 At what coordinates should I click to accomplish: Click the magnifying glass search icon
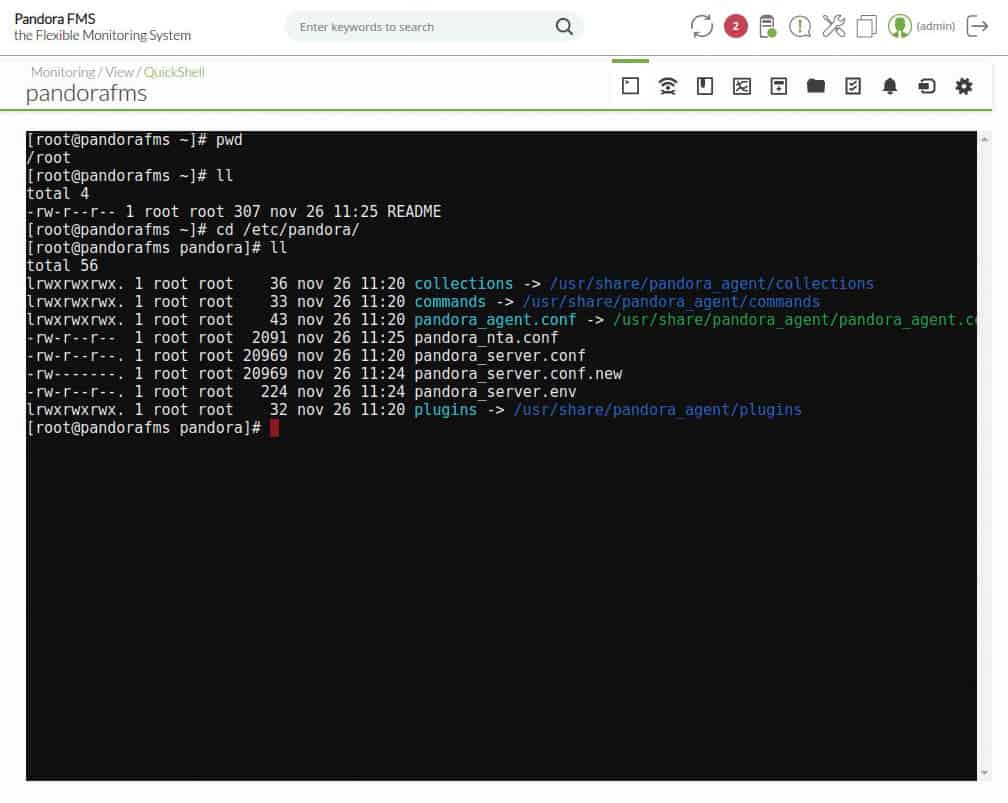[x=564, y=26]
